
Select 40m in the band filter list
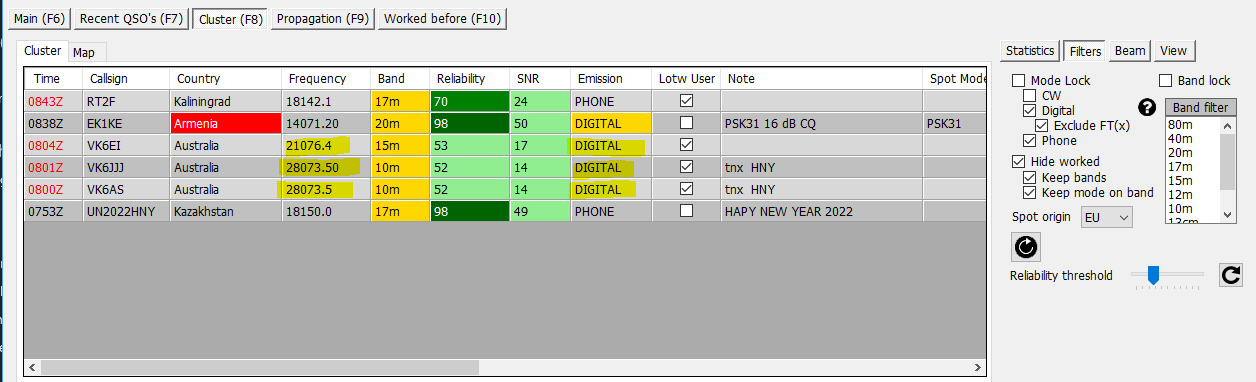[x=1193, y=138]
